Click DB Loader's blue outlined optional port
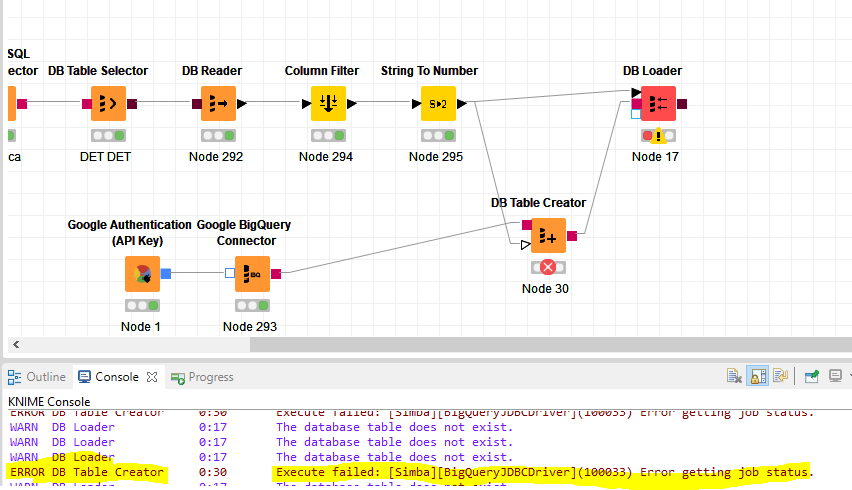852x490 pixels. pyautogui.click(x=636, y=114)
